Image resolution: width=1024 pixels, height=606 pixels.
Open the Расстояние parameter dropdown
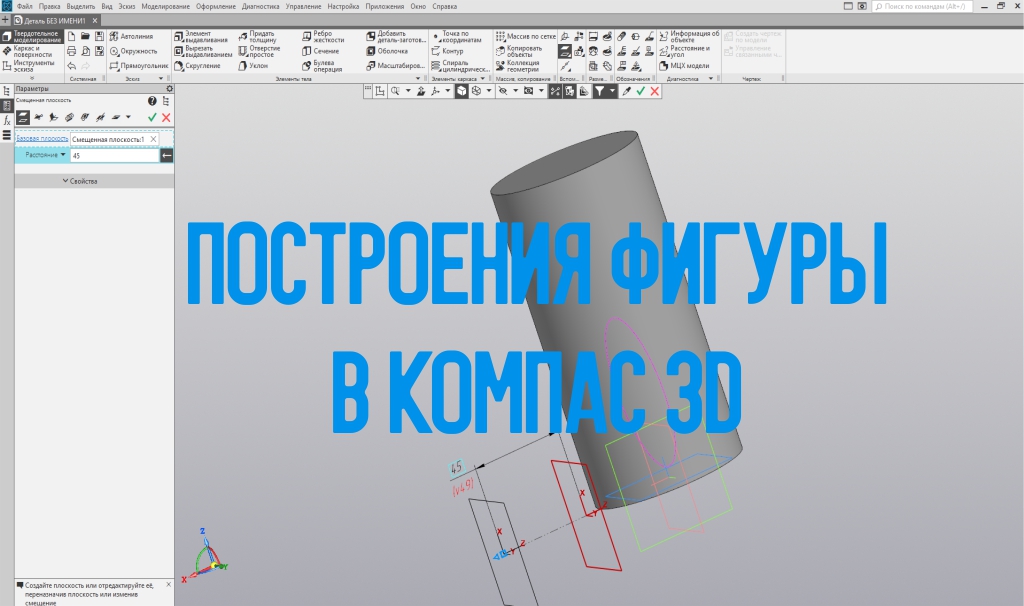(63, 155)
